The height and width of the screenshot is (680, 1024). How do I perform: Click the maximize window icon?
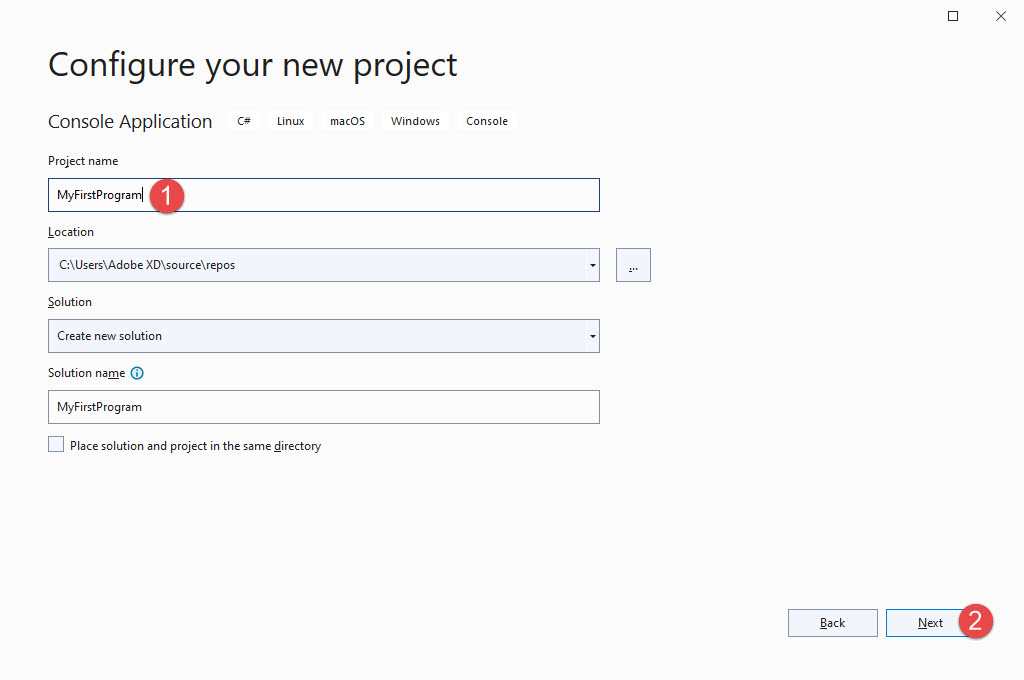click(x=952, y=15)
